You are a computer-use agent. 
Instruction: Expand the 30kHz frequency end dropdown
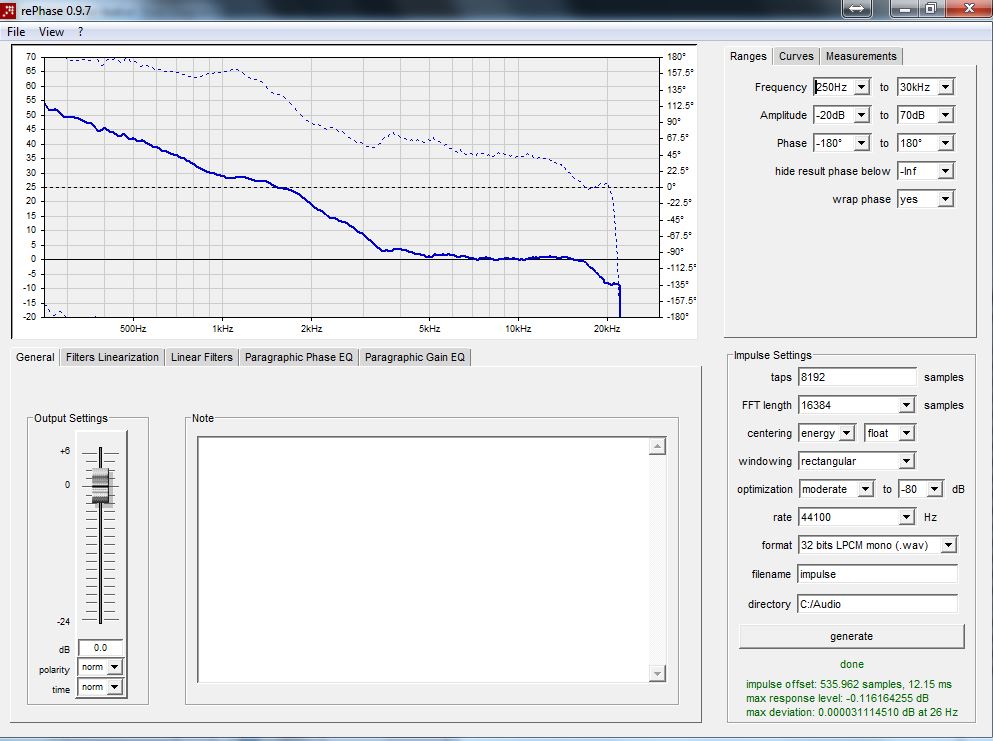click(945, 87)
